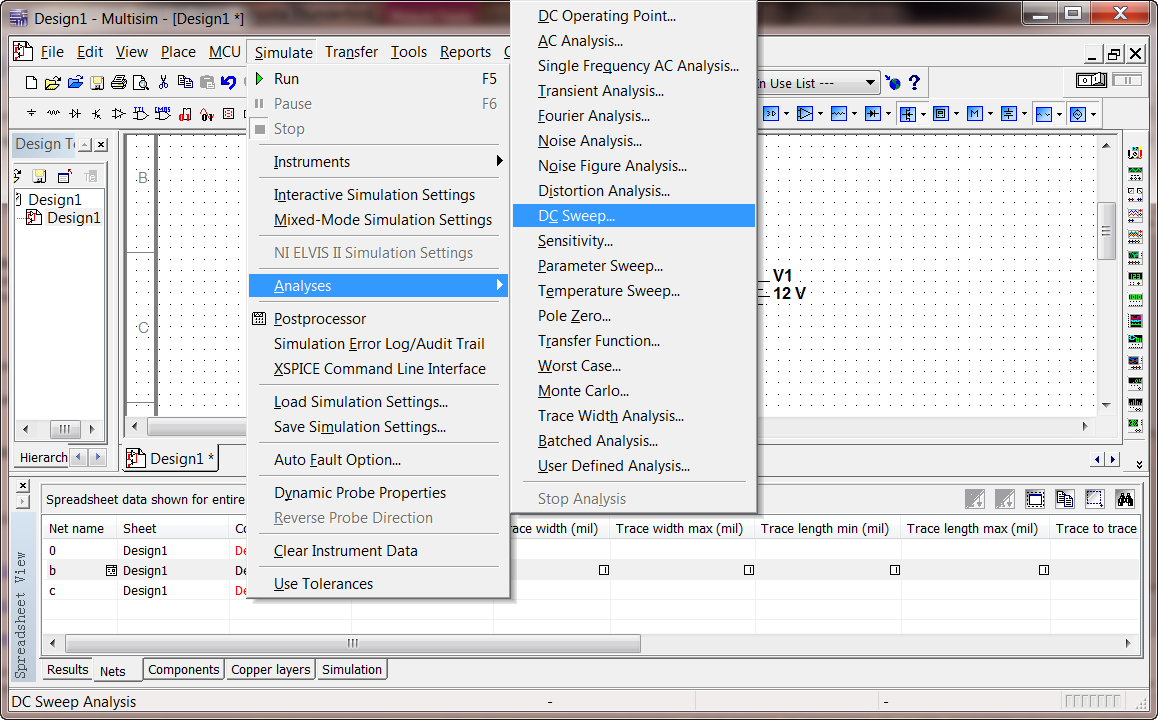Viewport: 1158px width, 720px height.
Task: Click the globe Educational website icon
Action: pyautogui.click(x=894, y=83)
